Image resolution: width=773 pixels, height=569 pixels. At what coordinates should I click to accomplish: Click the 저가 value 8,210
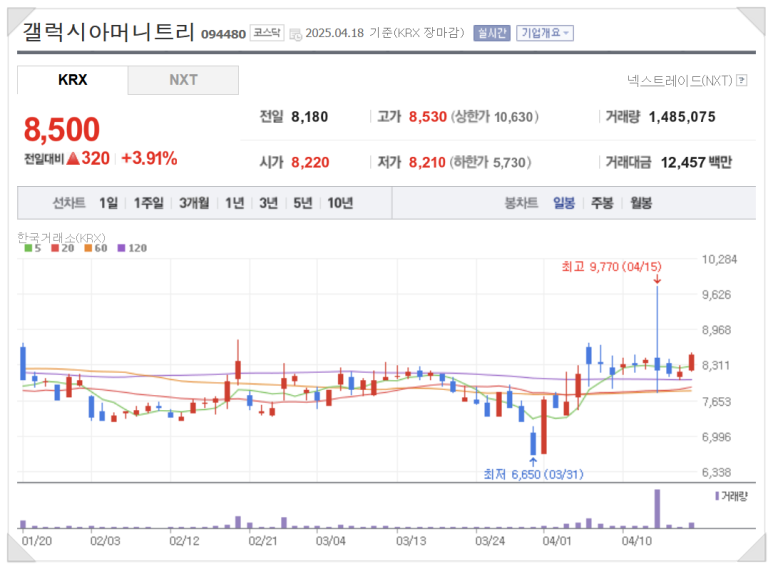[427, 162]
